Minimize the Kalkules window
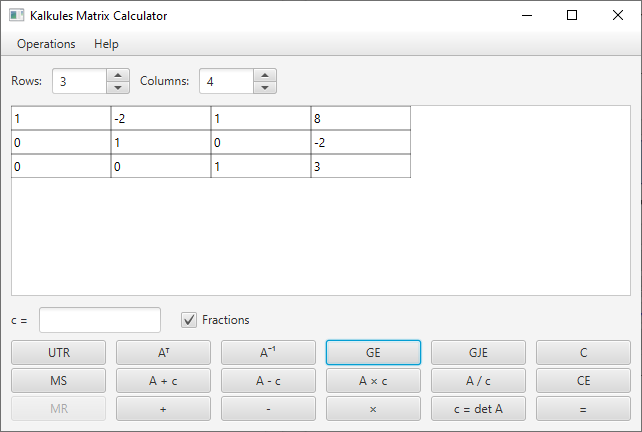642x432 pixels. click(527, 16)
